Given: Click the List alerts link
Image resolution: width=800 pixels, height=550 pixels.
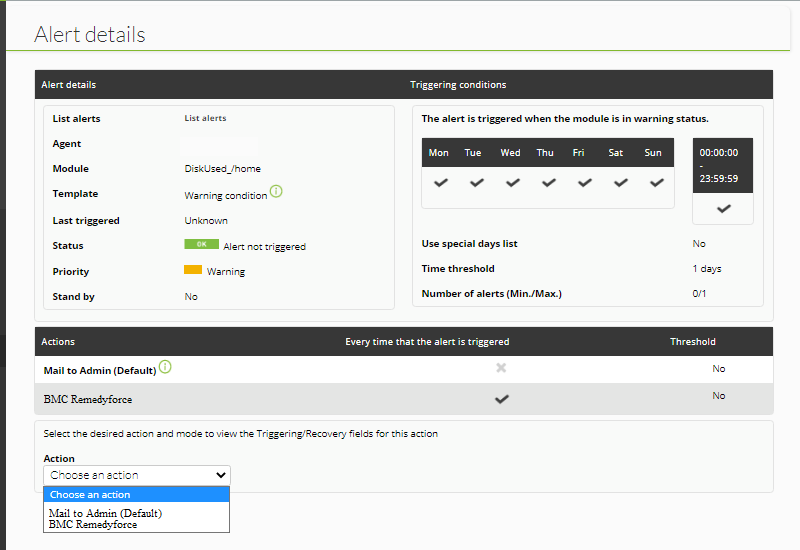Looking at the screenshot, I should pos(205,118).
